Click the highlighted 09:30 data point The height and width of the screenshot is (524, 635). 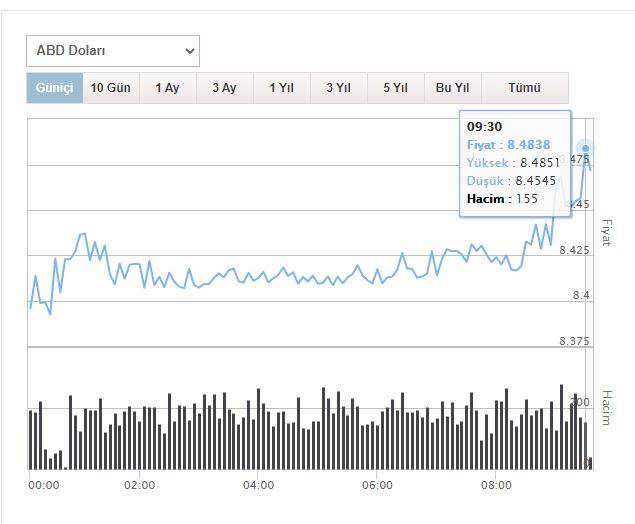(x=586, y=149)
